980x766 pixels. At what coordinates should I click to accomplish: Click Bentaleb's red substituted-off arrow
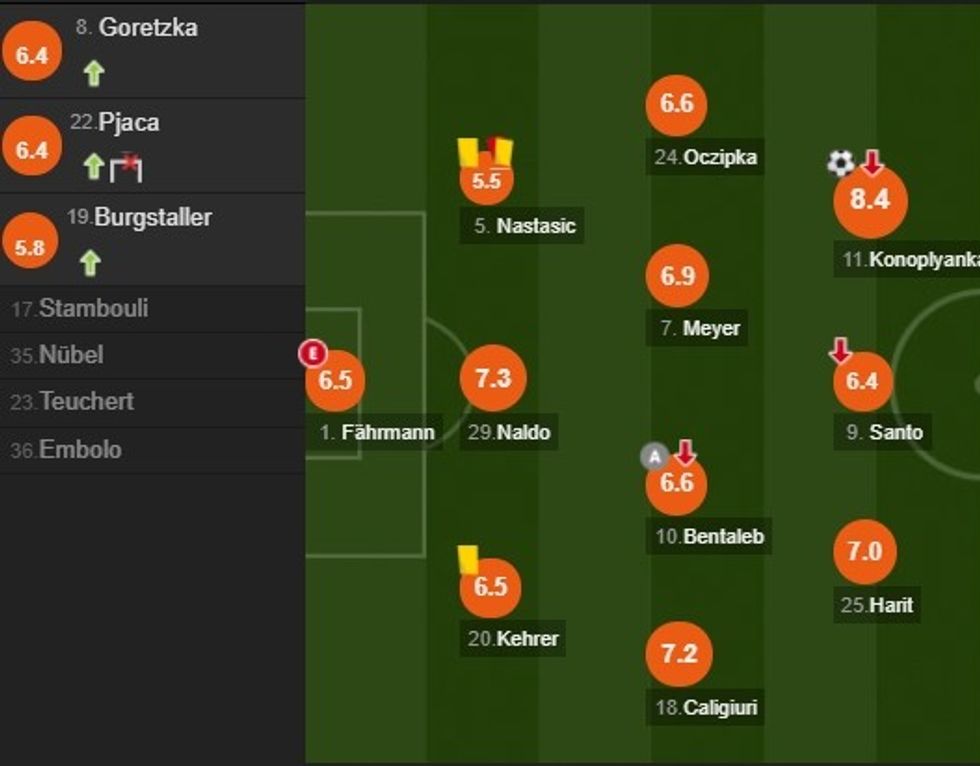[684, 452]
